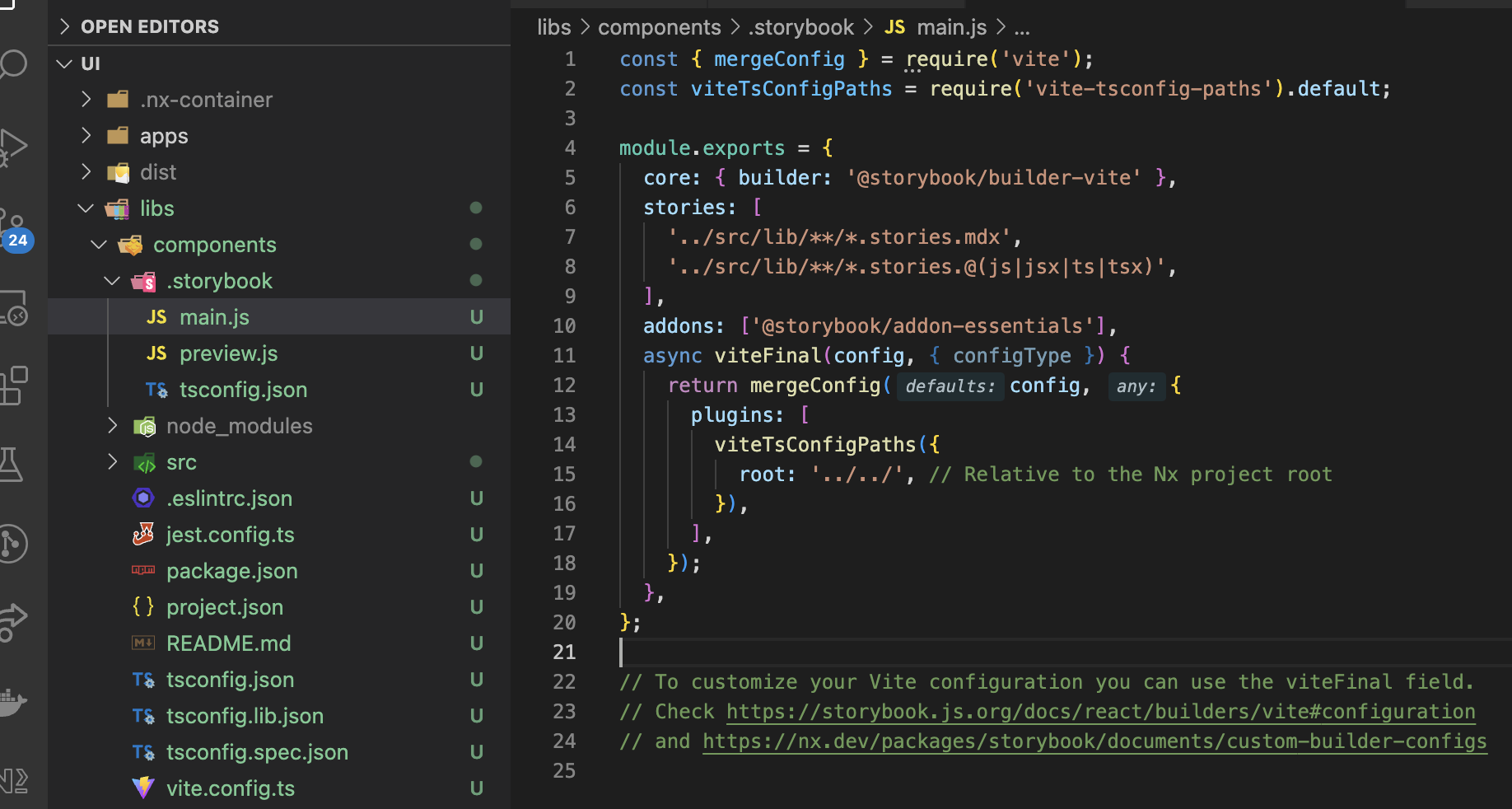
Task: Open the Remote Explorer view
Action: click(15, 309)
